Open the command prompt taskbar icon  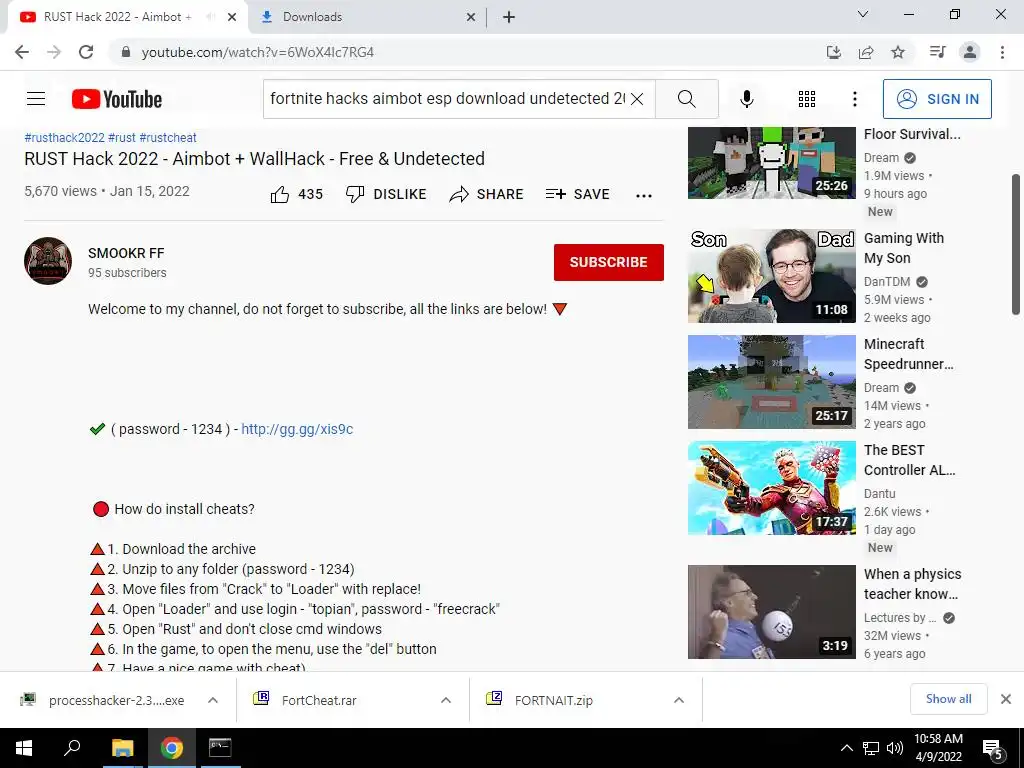point(220,748)
